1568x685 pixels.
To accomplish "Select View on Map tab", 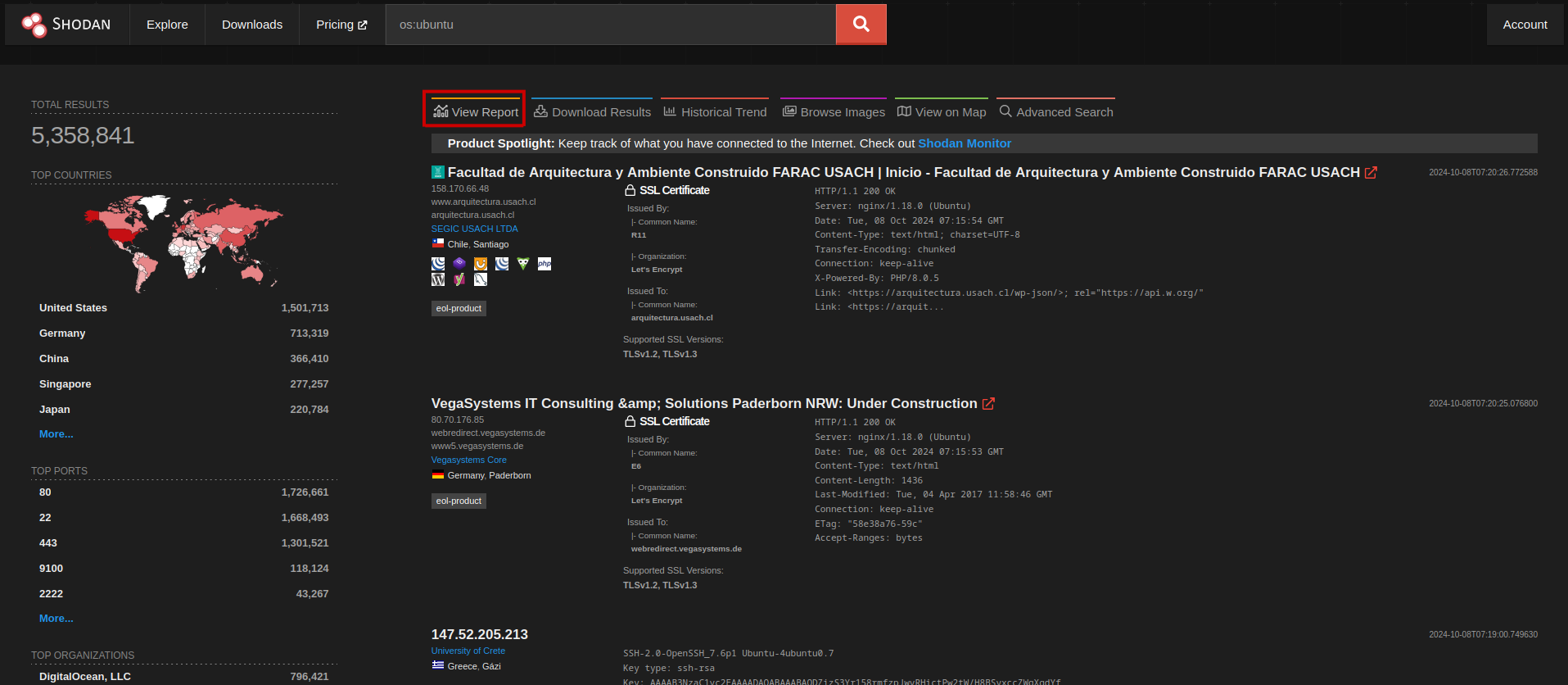I will (x=942, y=110).
